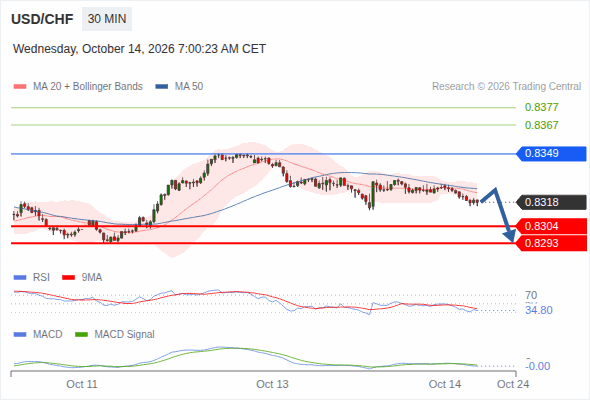Click the 0.8377 resistance level label
590x400 pixels.
(x=541, y=107)
